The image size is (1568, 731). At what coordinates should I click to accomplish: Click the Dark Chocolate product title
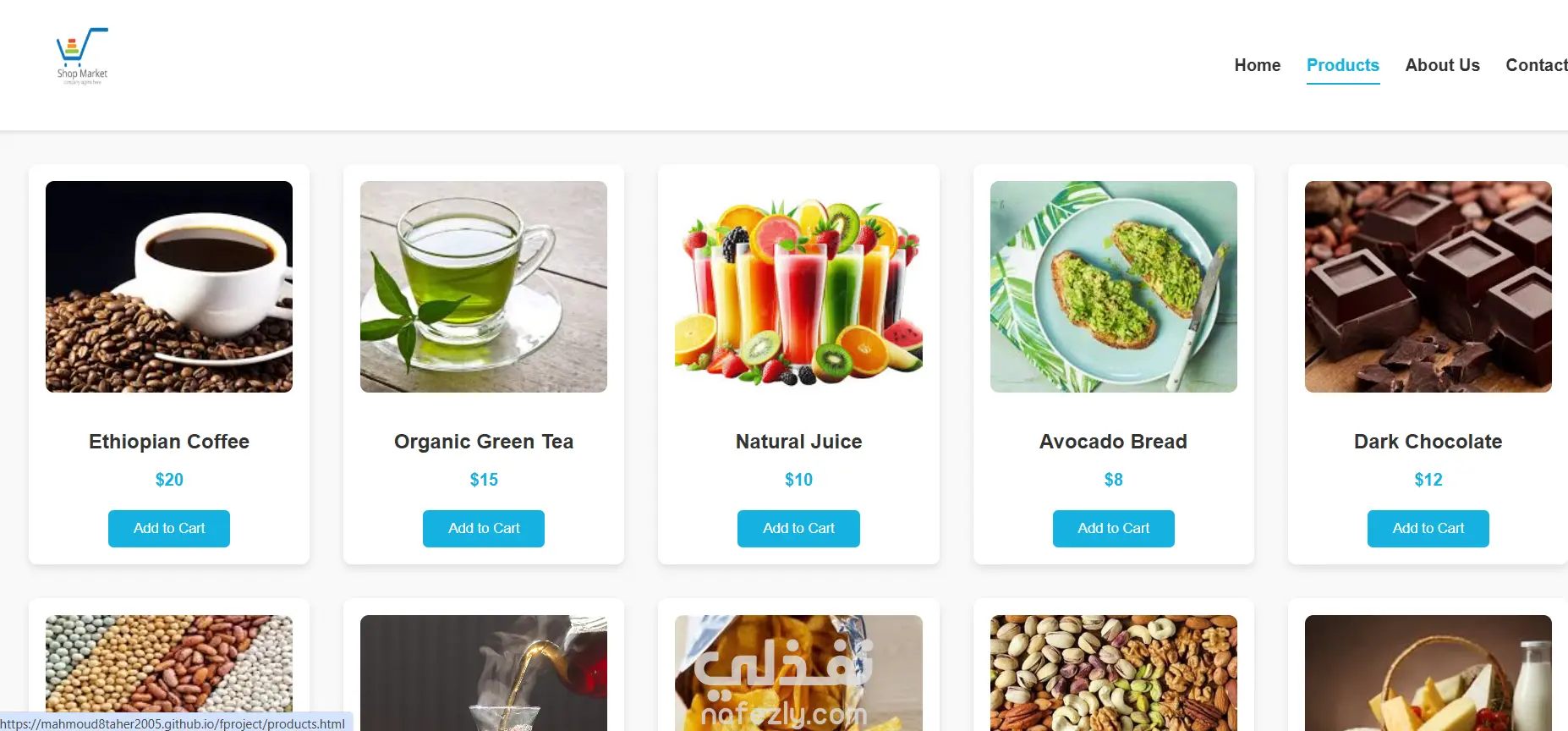pyautogui.click(x=1428, y=442)
